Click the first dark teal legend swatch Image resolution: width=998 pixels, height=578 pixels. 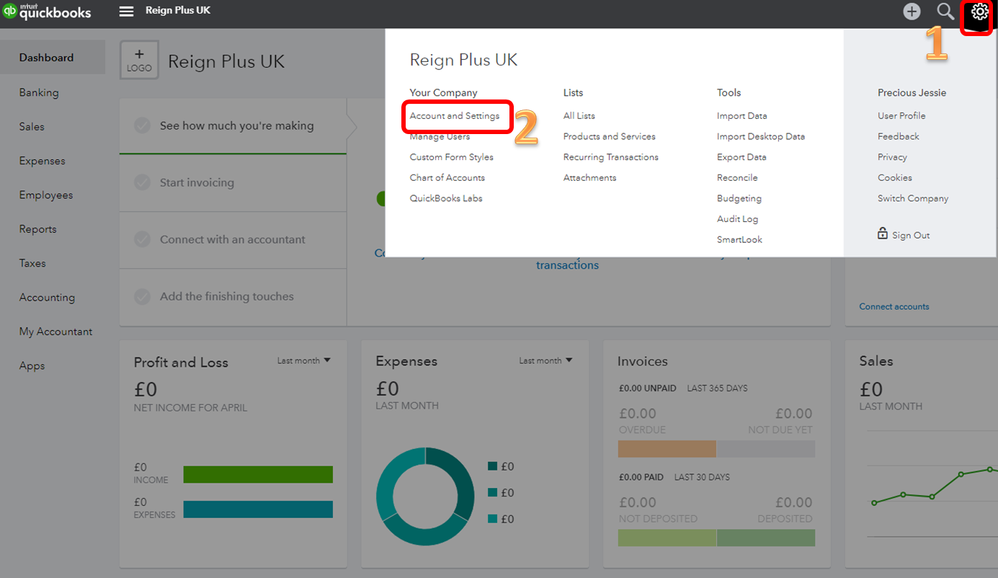pyautogui.click(x=492, y=466)
